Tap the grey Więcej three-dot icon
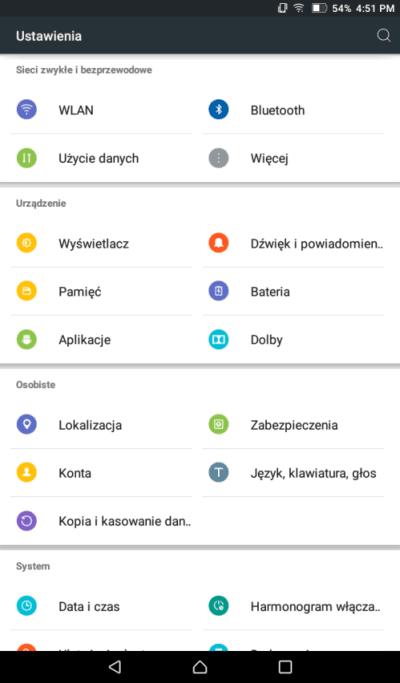 coord(219,158)
